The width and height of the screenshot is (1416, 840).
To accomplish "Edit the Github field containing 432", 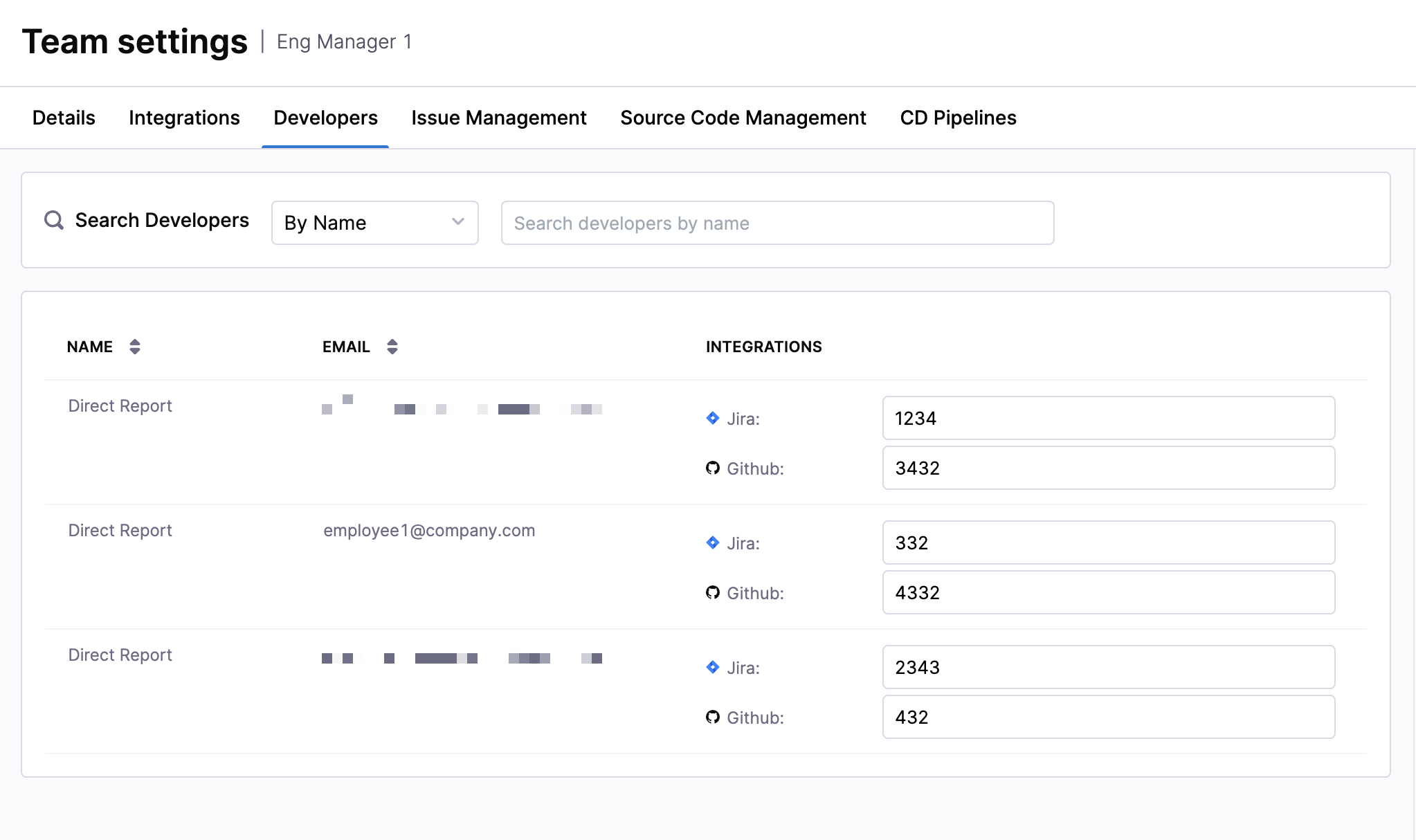I will tap(1108, 717).
